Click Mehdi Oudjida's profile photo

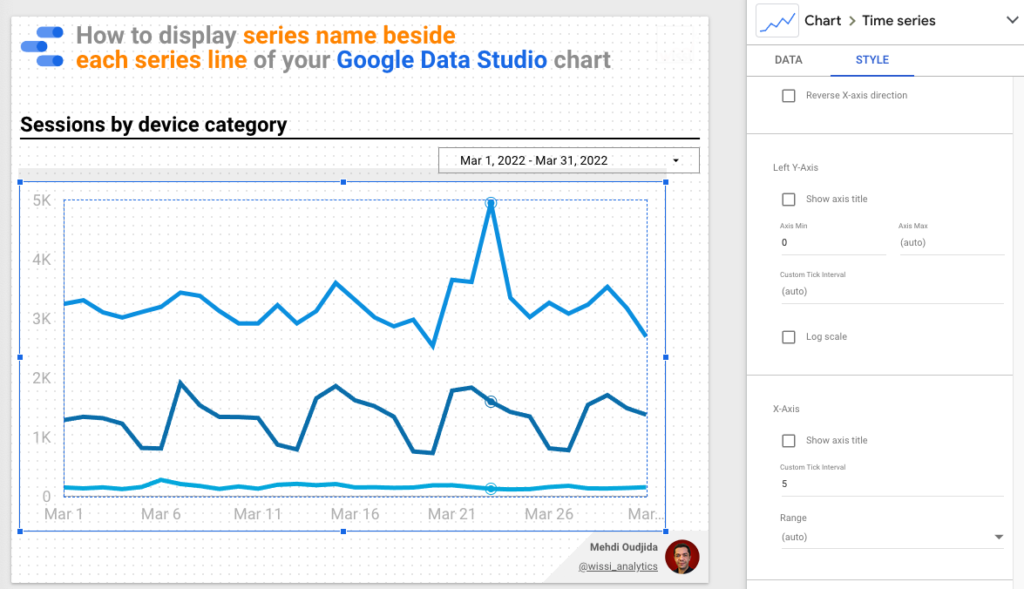682,557
